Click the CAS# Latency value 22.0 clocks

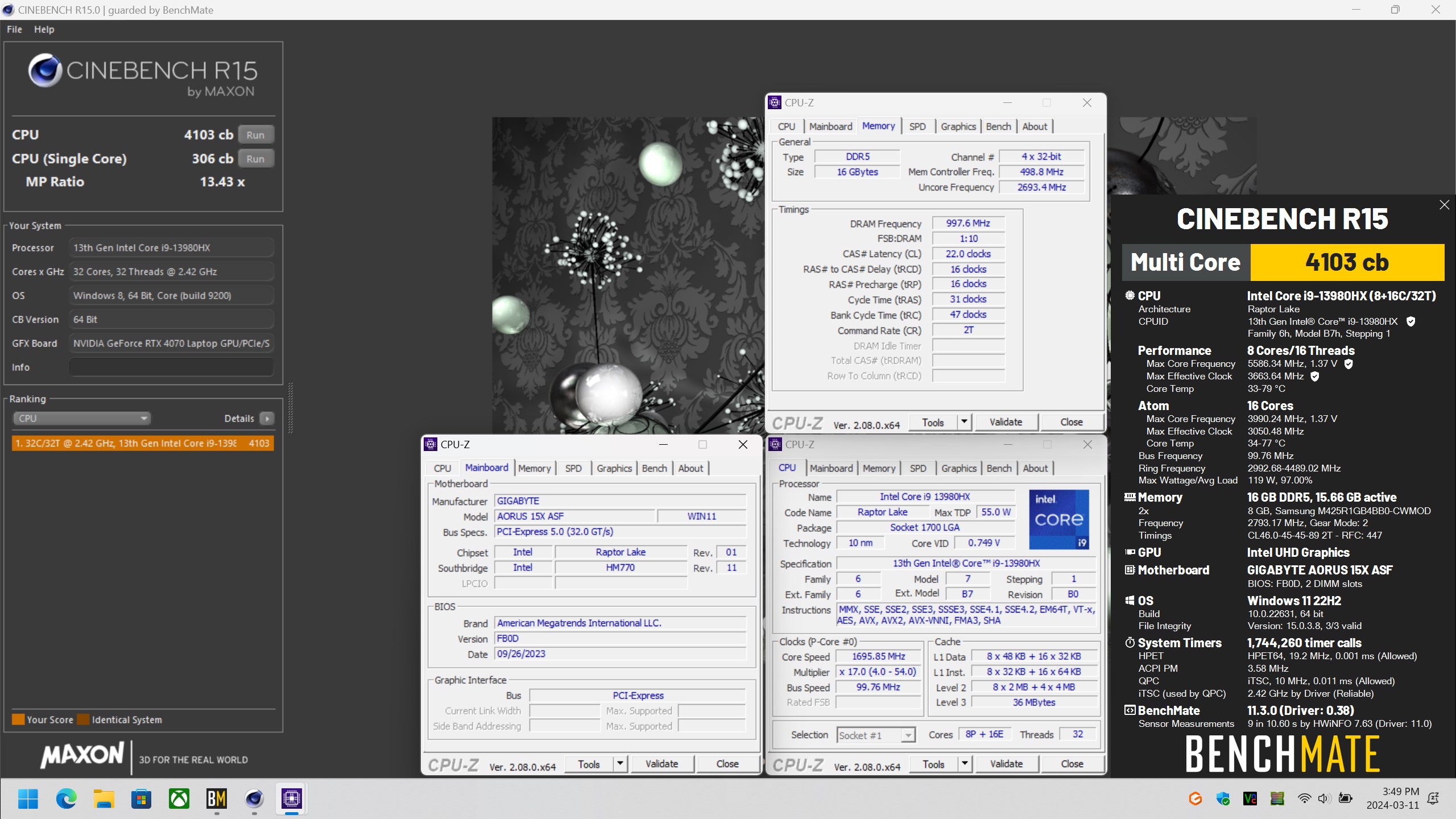click(968, 254)
